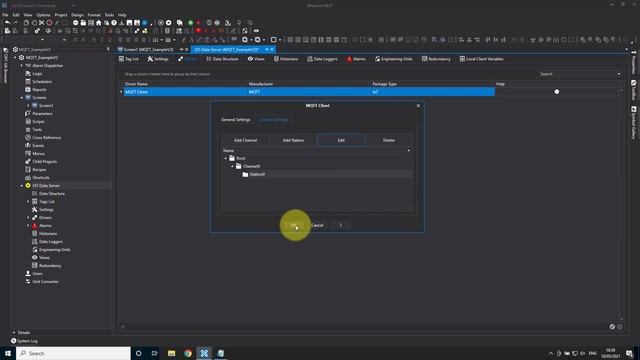Collapse the I/O Data Server node
640x360 pixels.
click(22, 186)
